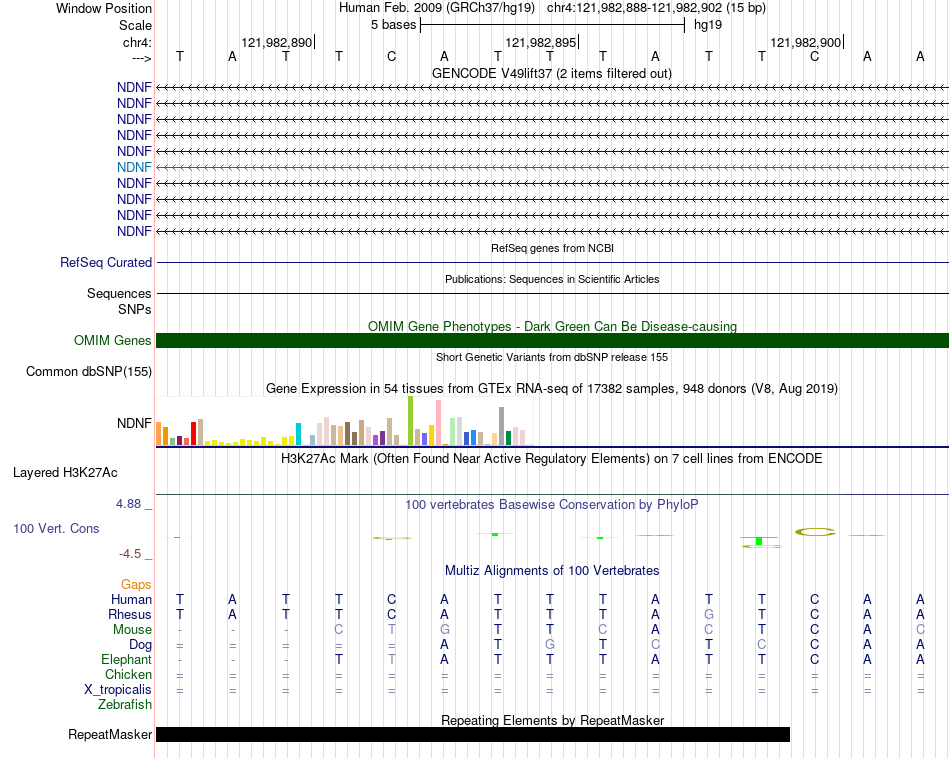Click the 121,982,890 ruler coordinate
This screenshot has width=950, height=758.
tap(276, 42)
